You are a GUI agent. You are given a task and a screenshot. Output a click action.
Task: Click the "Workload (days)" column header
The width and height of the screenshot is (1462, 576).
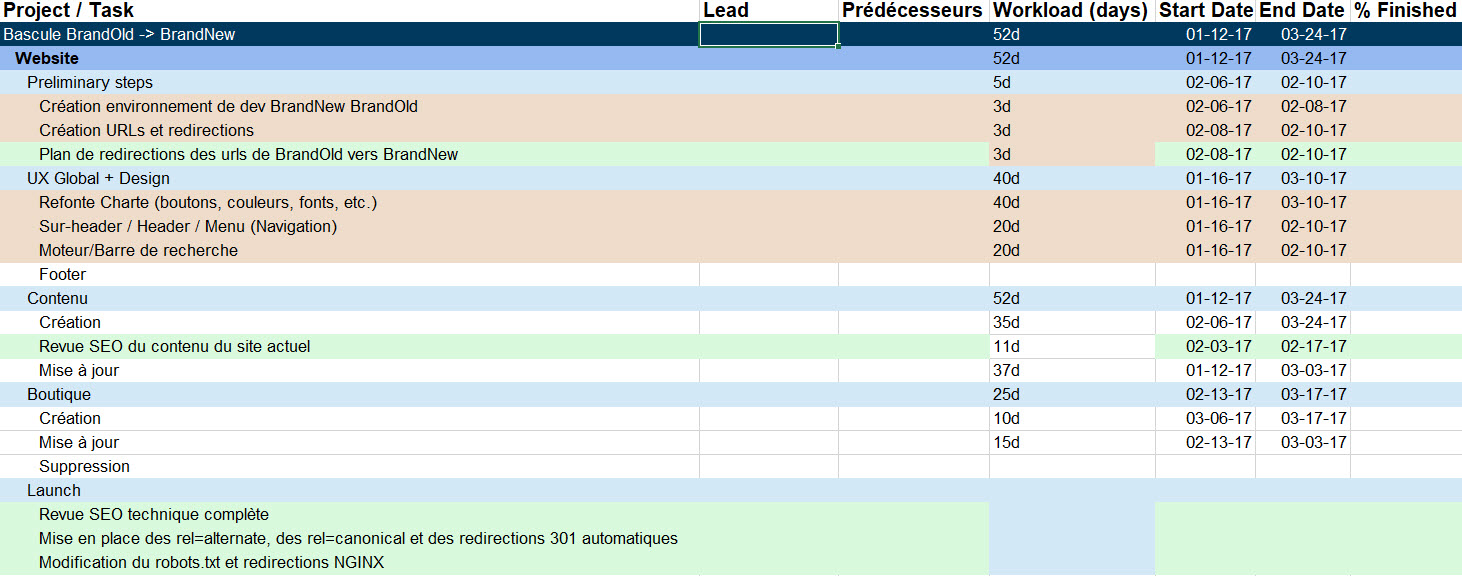(1069, 10)
